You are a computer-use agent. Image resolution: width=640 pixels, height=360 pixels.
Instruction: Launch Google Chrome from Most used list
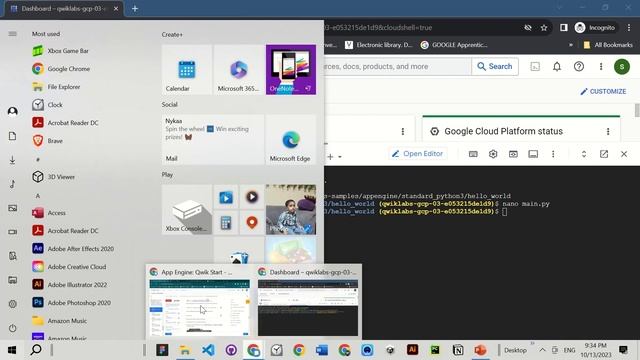pyautogui.click(x=61, y=69)
